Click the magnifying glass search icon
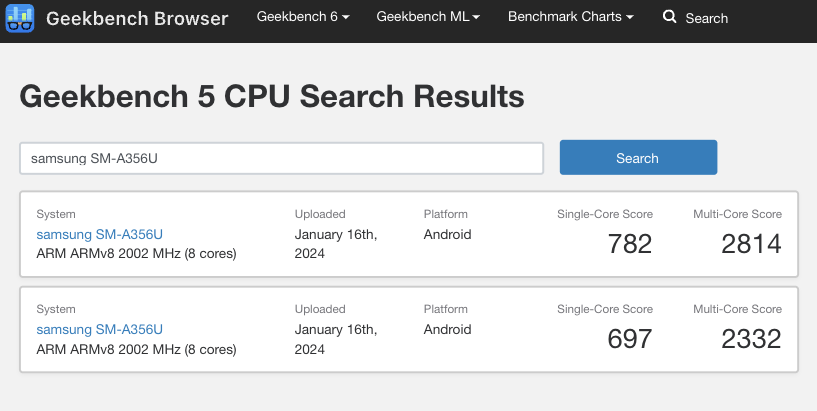Screen dimensions: 817x411 click(669, 17)
